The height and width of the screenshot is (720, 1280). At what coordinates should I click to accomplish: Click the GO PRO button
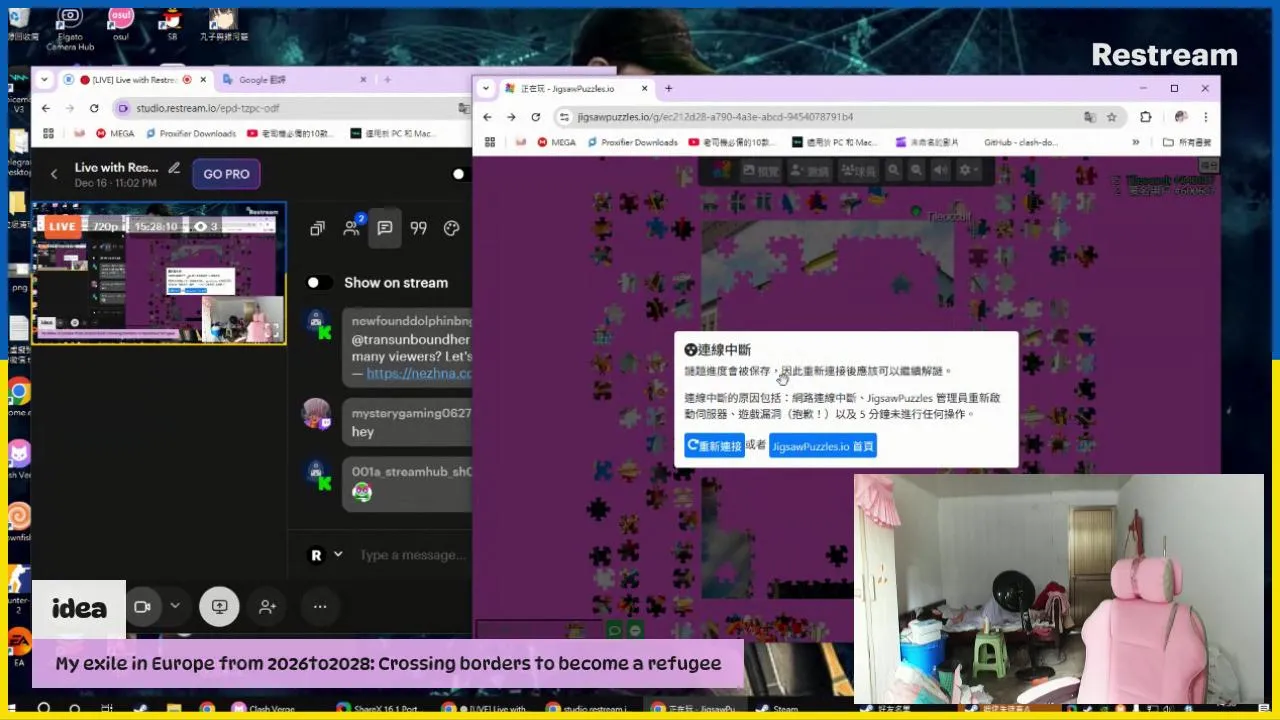(226, 174)
